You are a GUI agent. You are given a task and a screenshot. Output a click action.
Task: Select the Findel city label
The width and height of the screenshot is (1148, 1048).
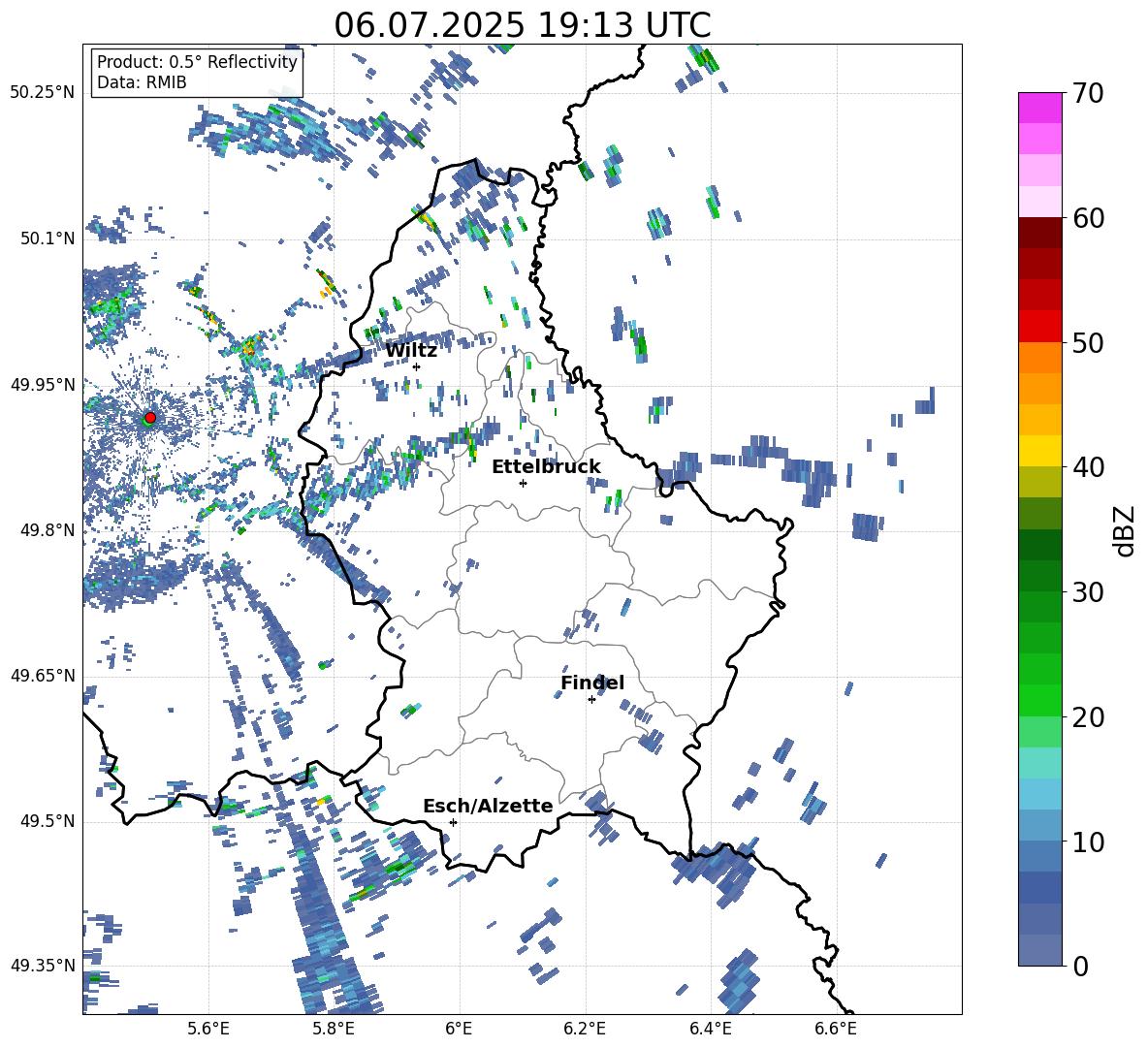[x=592, y=683]
